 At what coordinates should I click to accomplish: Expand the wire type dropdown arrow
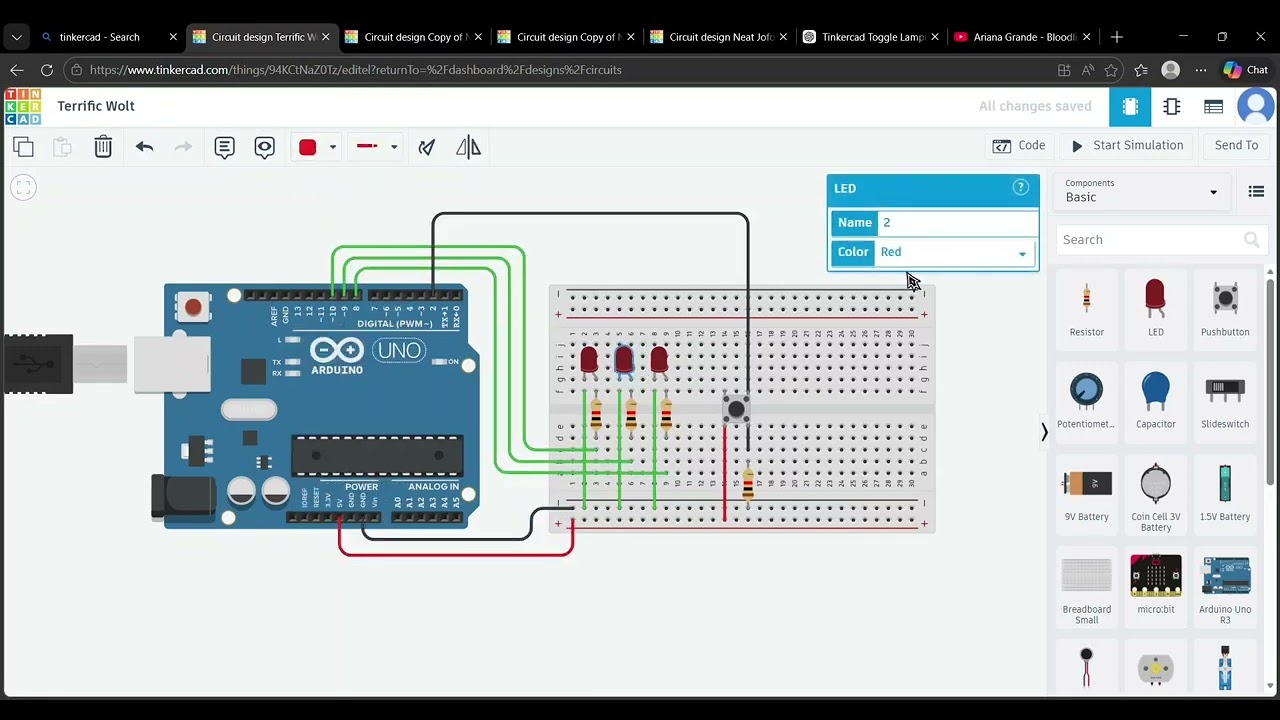(x=394, y=147)
